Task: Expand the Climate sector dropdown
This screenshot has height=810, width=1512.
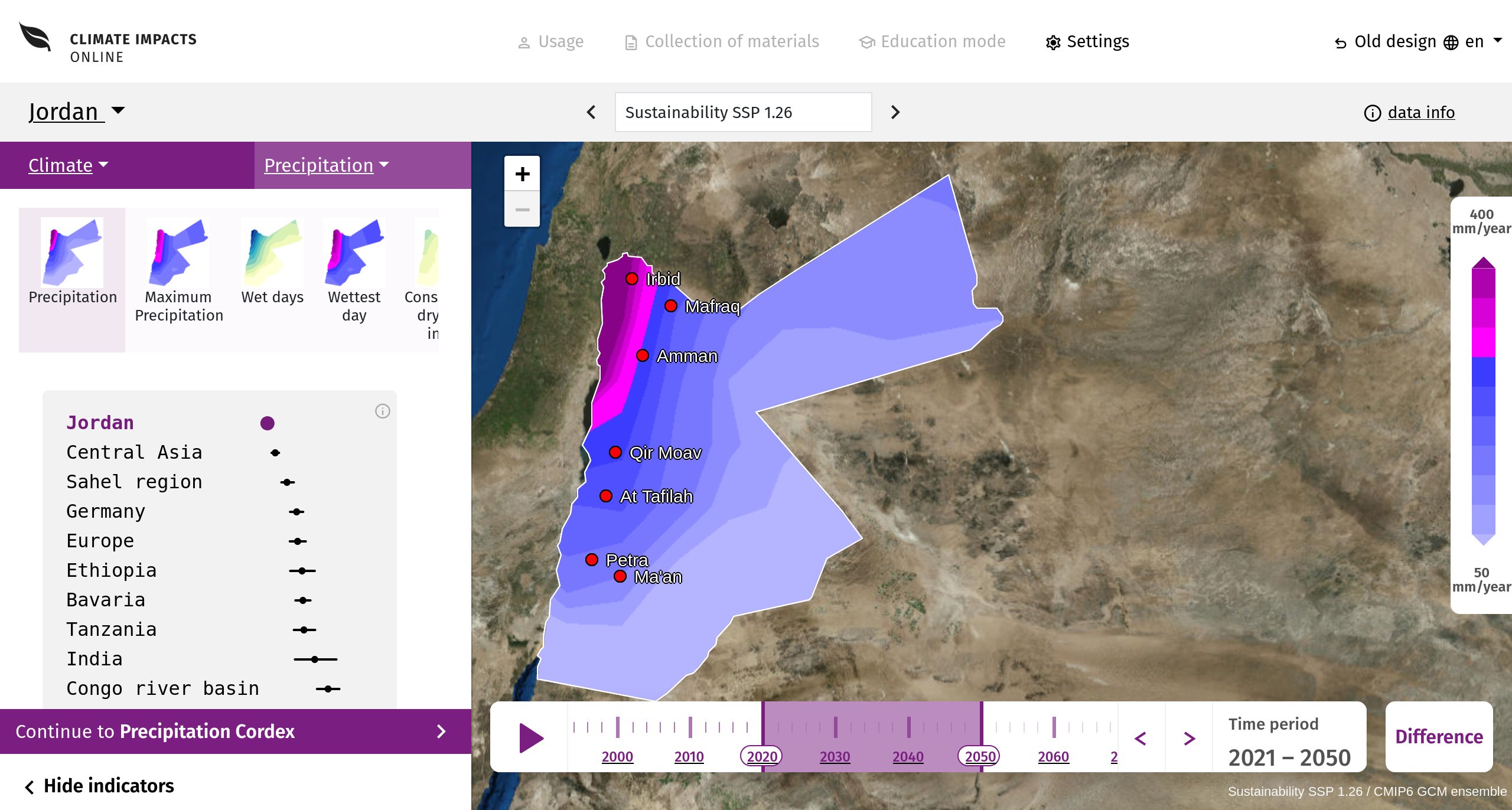Action: click(69, 165)
